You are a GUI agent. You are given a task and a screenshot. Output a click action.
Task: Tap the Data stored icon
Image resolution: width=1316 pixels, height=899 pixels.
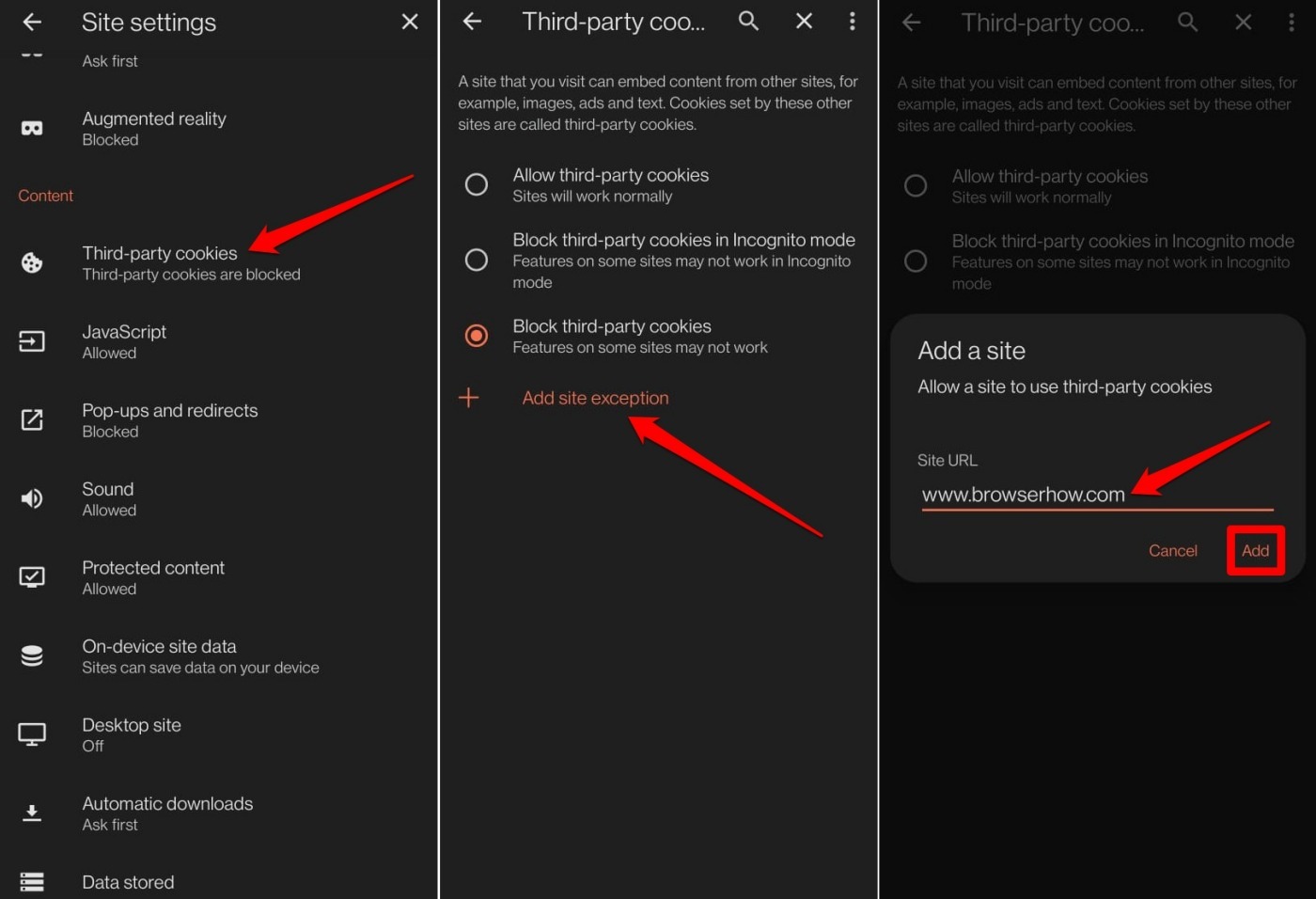pyautogui.click(x=32, y=882)
